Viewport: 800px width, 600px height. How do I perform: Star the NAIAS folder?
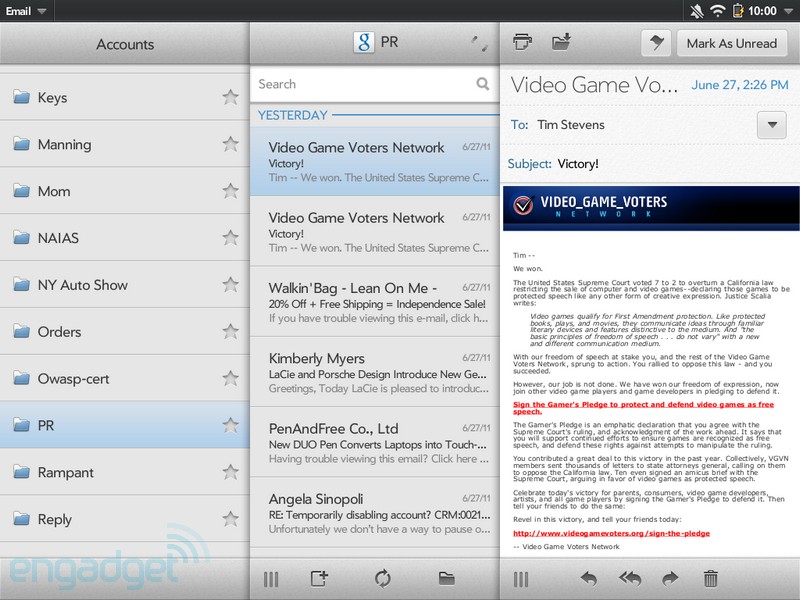(231, 237)
